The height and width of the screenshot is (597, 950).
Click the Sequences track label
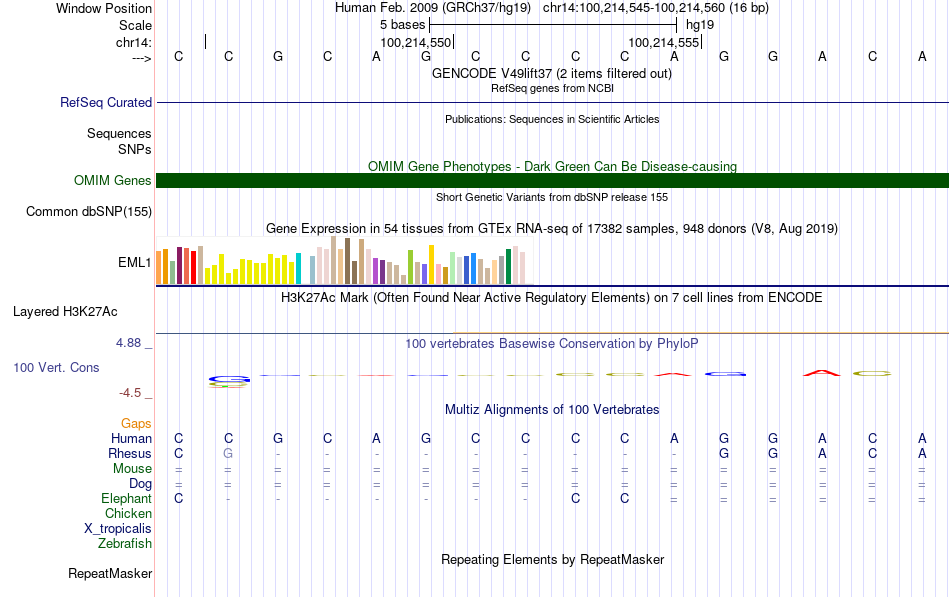119,133
